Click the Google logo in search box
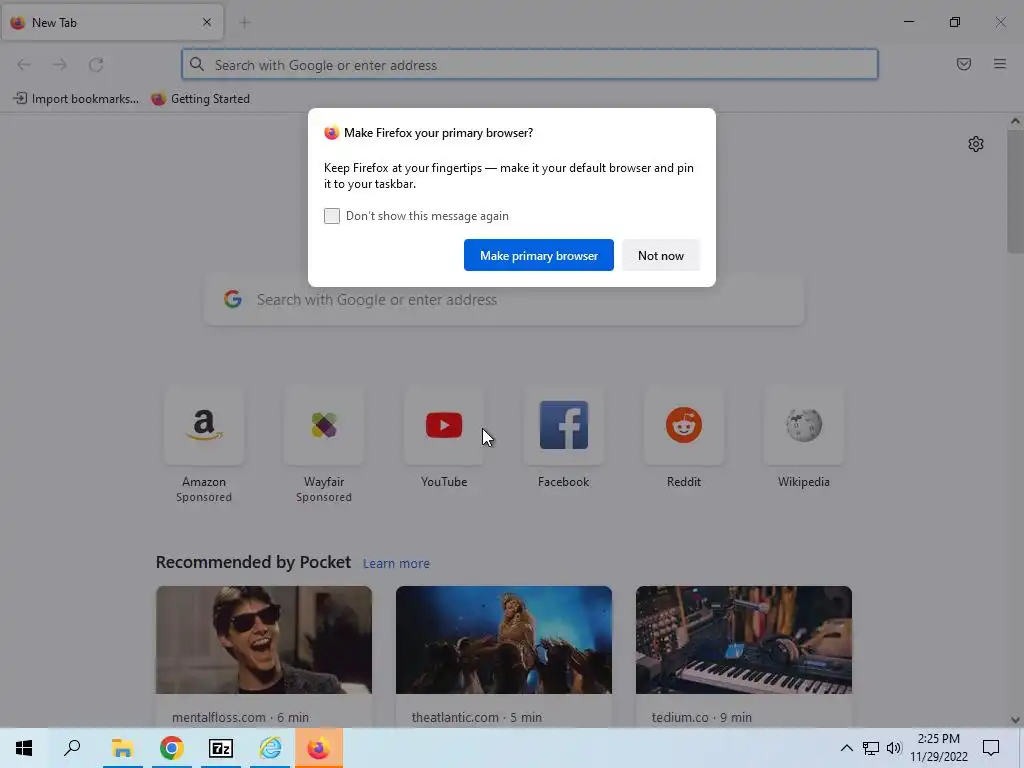 (x=233, y=300)
